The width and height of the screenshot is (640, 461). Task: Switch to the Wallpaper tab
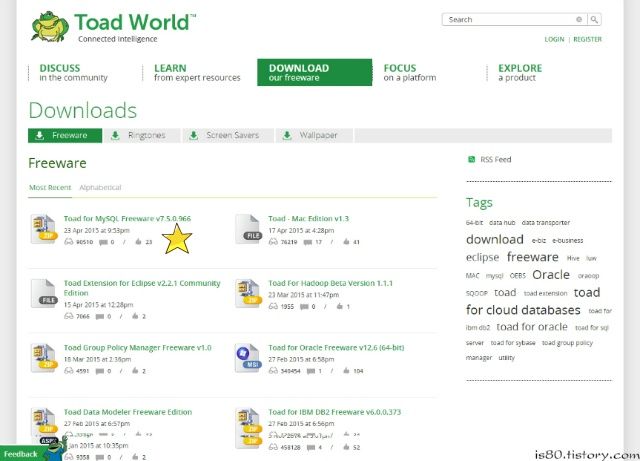click(314, 135)
